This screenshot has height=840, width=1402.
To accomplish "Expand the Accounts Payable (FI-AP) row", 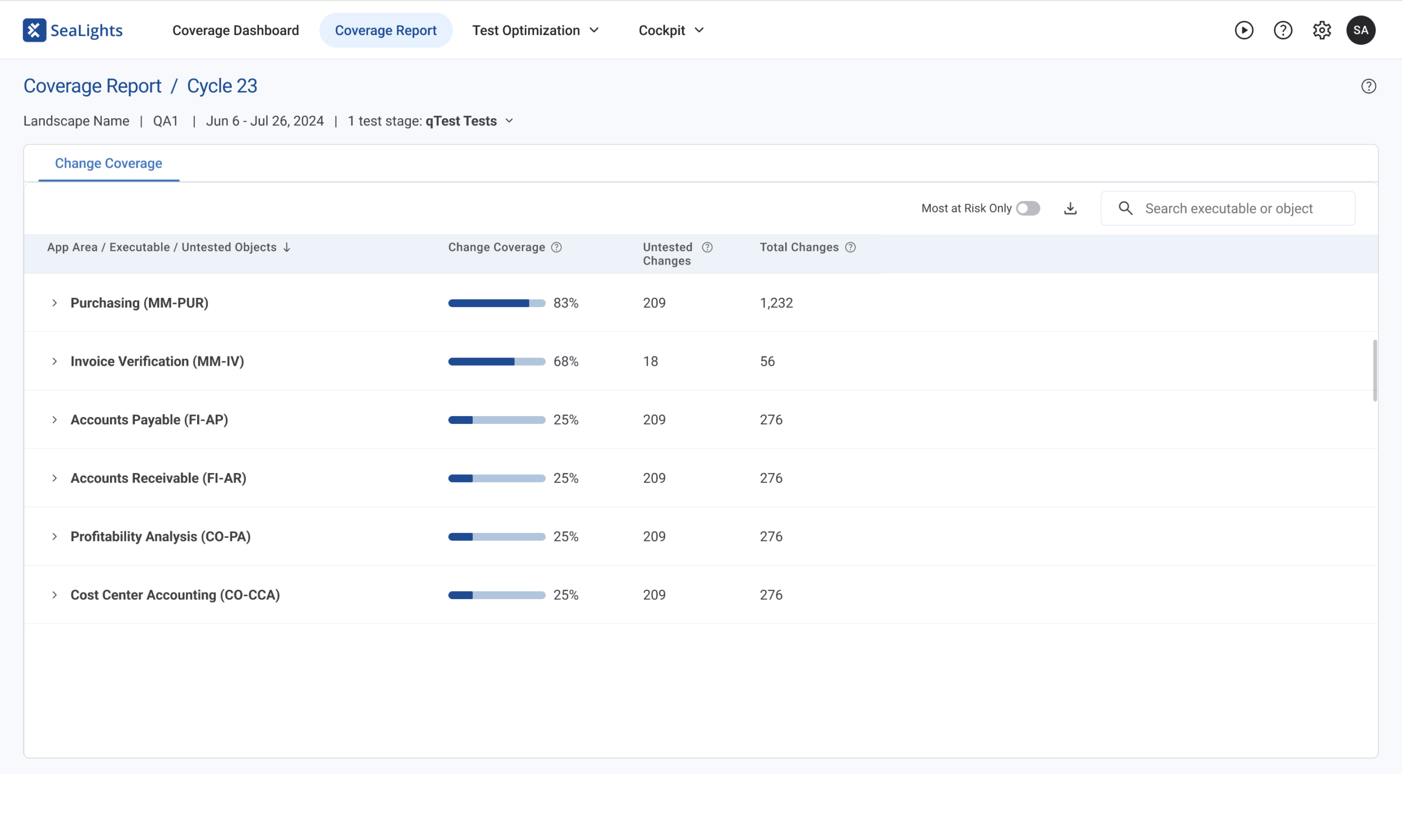I will point(54,419).
